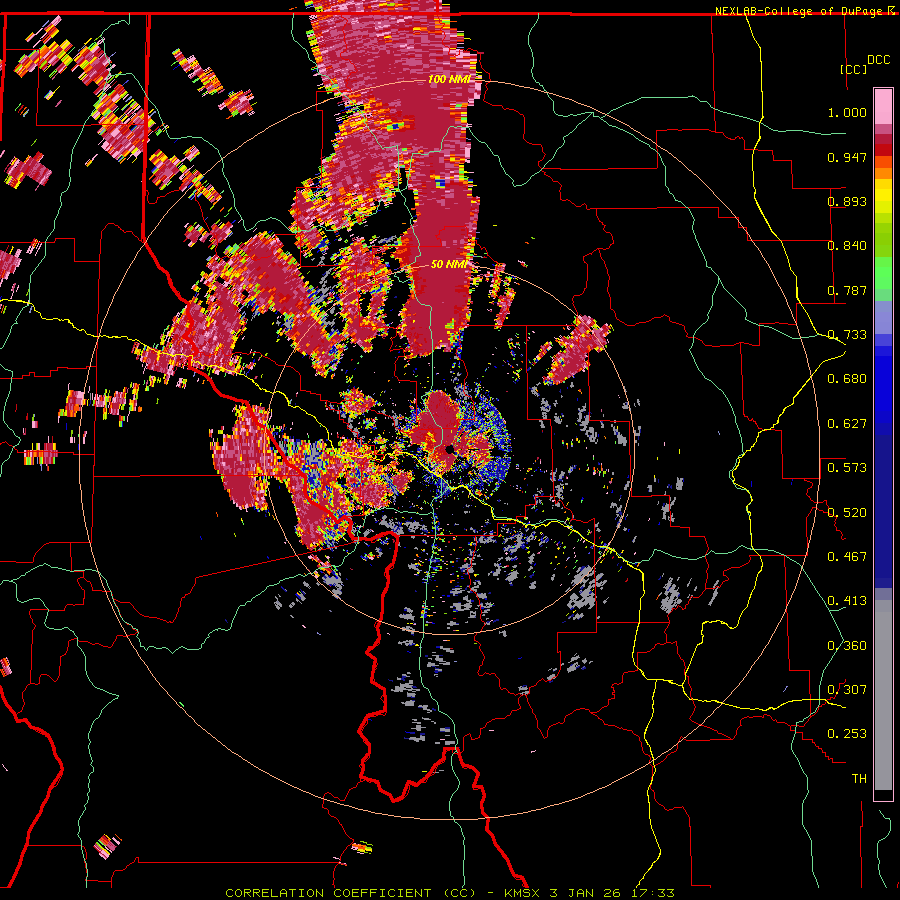Pick the light pink segment of color bar

(x=883, y=107)
